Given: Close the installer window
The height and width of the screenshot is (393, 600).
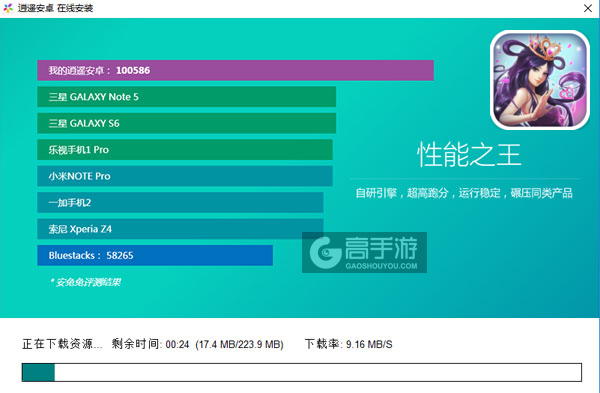Looking at the screenshot, I should coord(588,8).
